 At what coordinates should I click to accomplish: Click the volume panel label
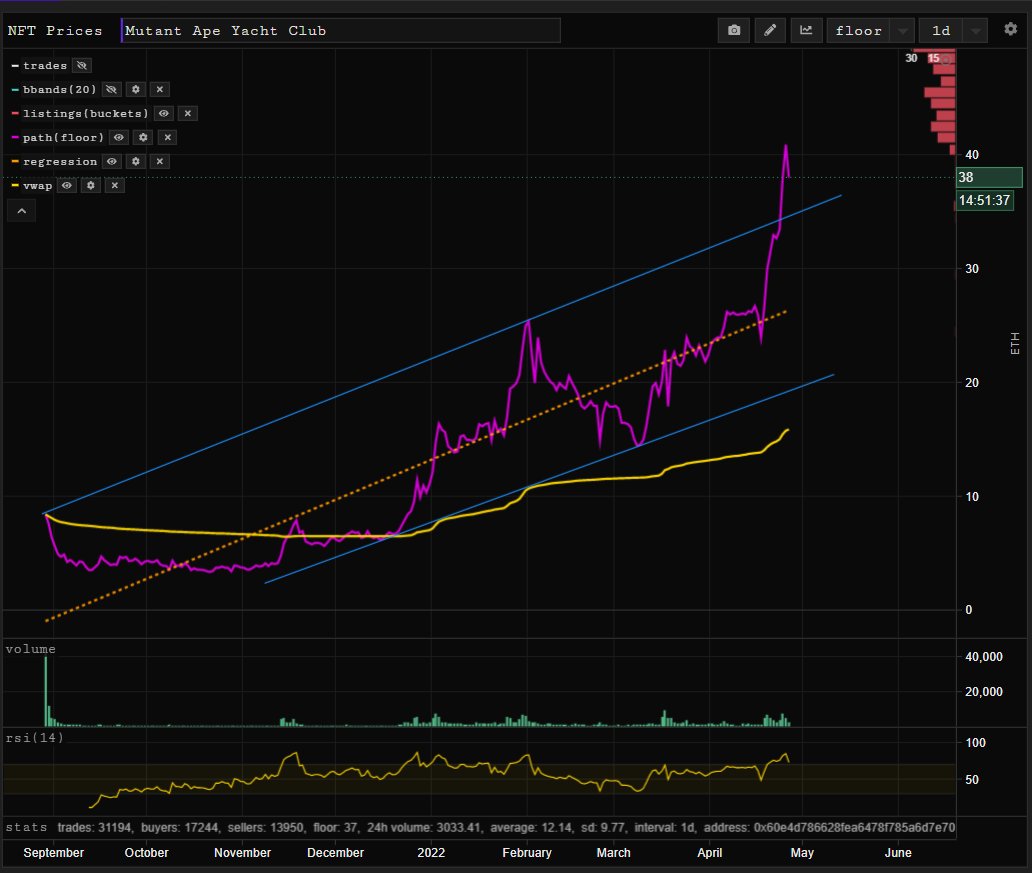pyautogui.click(x=30, y=648)
